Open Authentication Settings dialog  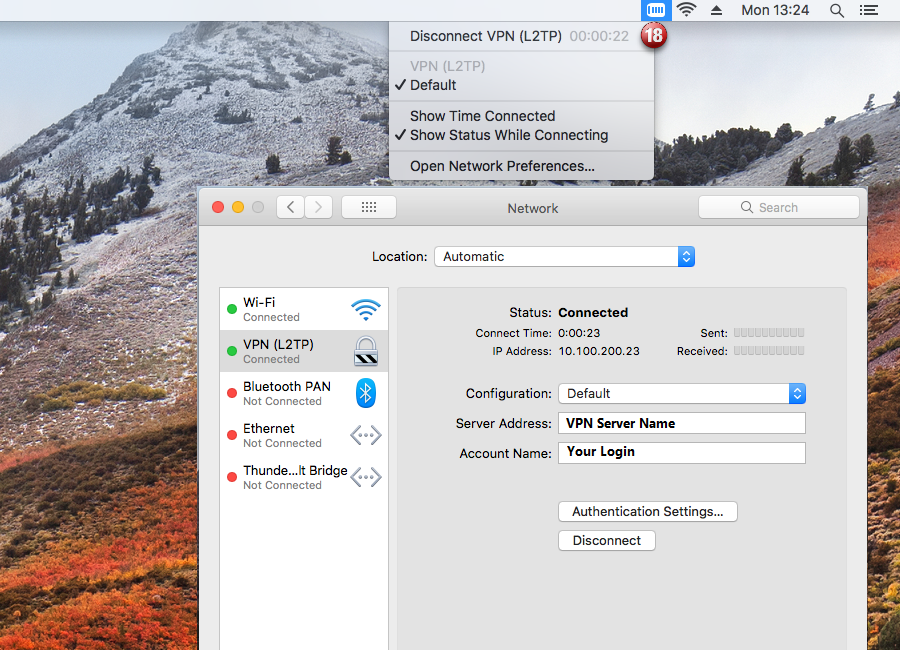coord(647,512)
